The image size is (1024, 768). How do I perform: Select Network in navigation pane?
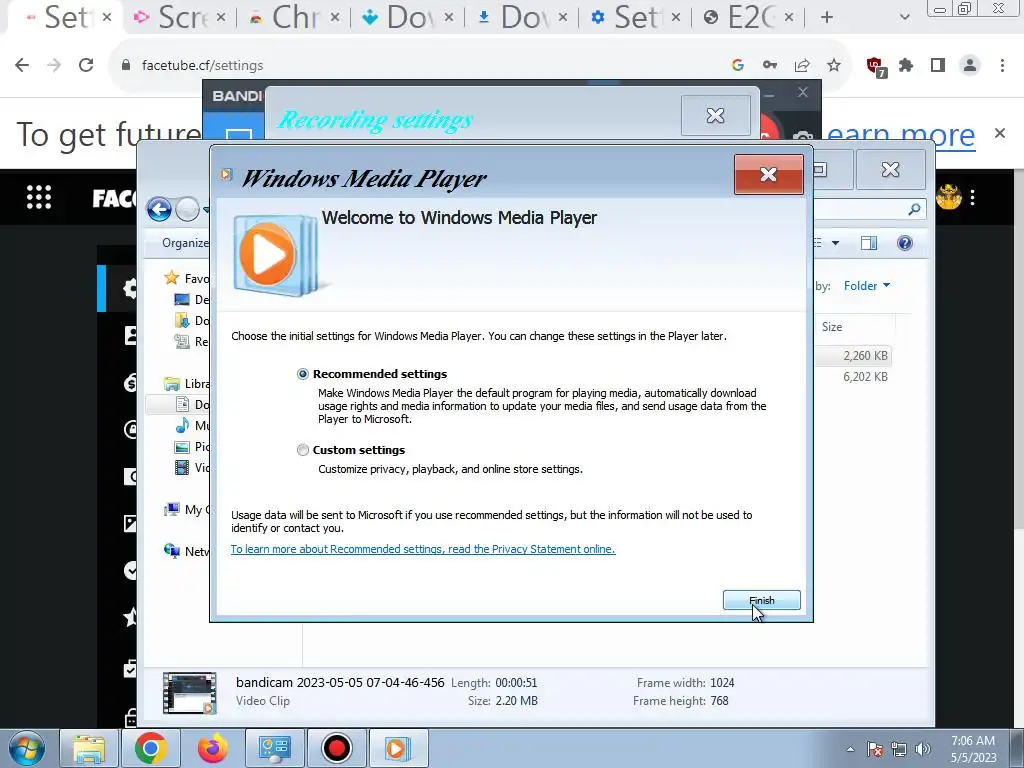tap(187, 551)
